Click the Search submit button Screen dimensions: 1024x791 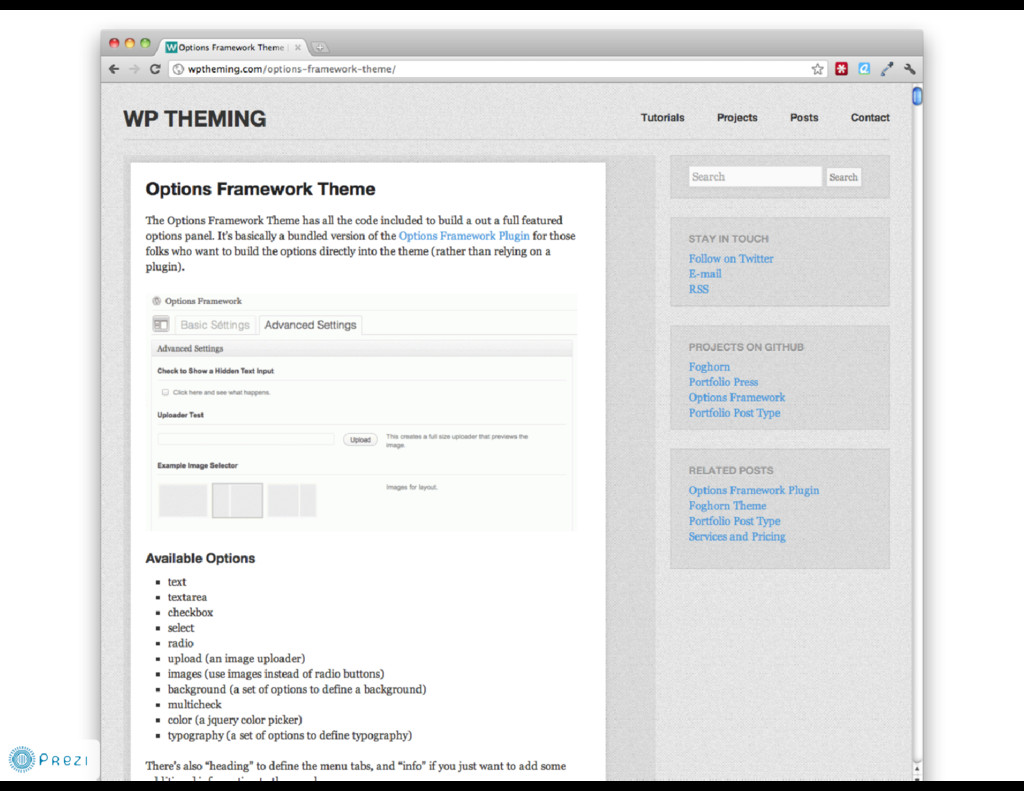tap(843, 177)
